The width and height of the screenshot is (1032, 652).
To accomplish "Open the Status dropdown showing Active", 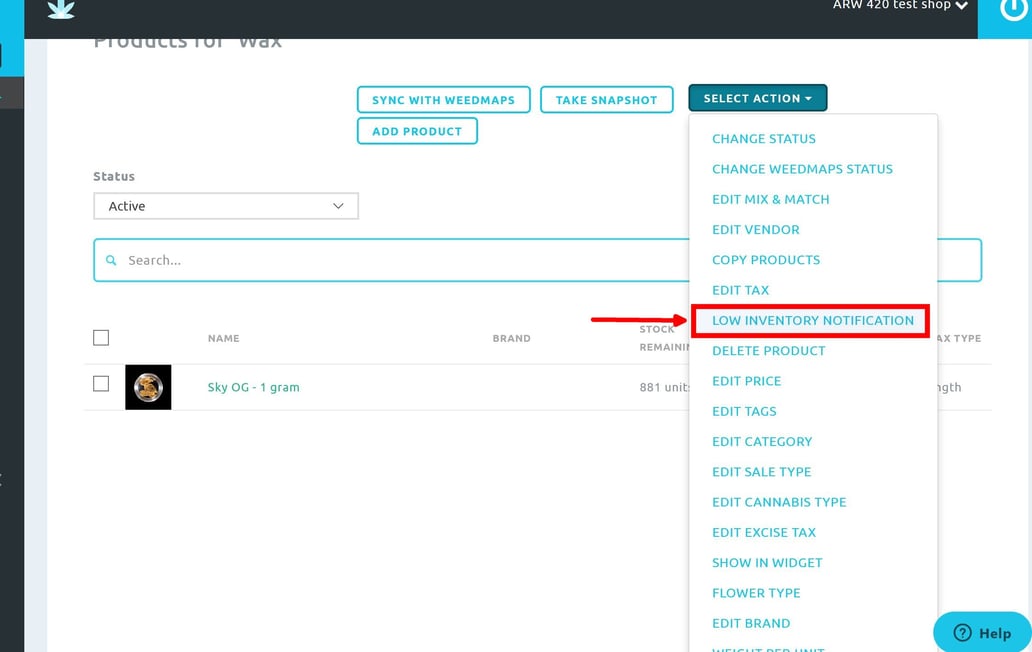I will 226,206.
